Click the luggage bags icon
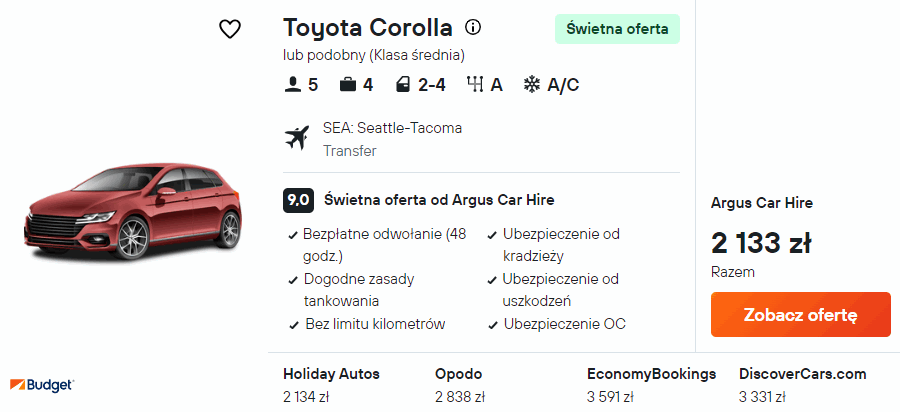The width and height of the screenshot is (900, 412). point(348,85)
